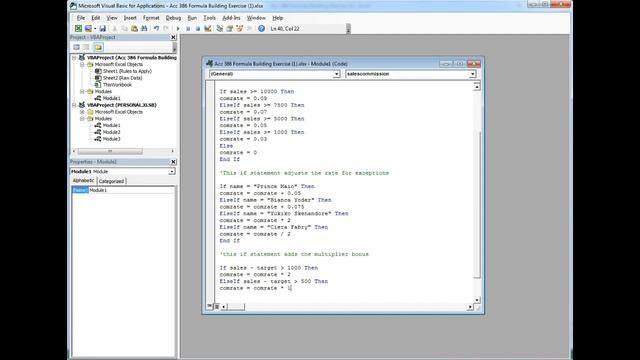Screen dimensions: 640x360
Task: Open the Help menu
Action: (278, 18)
